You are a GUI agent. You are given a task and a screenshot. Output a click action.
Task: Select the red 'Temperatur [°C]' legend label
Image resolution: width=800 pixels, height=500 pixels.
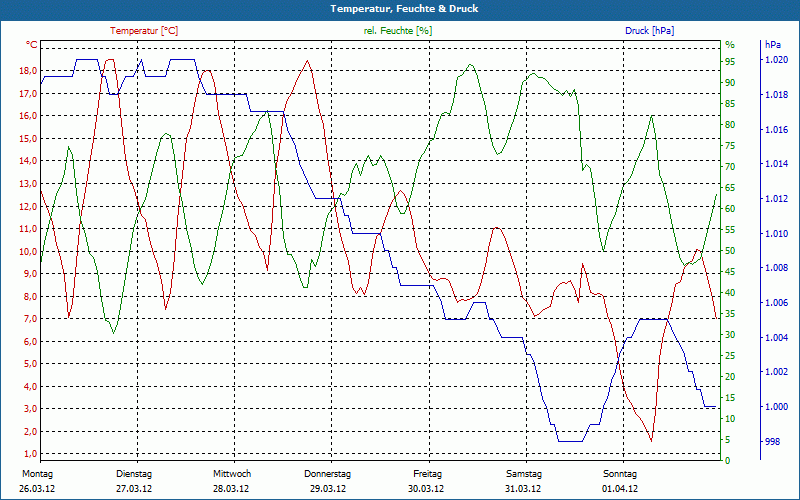144,31
